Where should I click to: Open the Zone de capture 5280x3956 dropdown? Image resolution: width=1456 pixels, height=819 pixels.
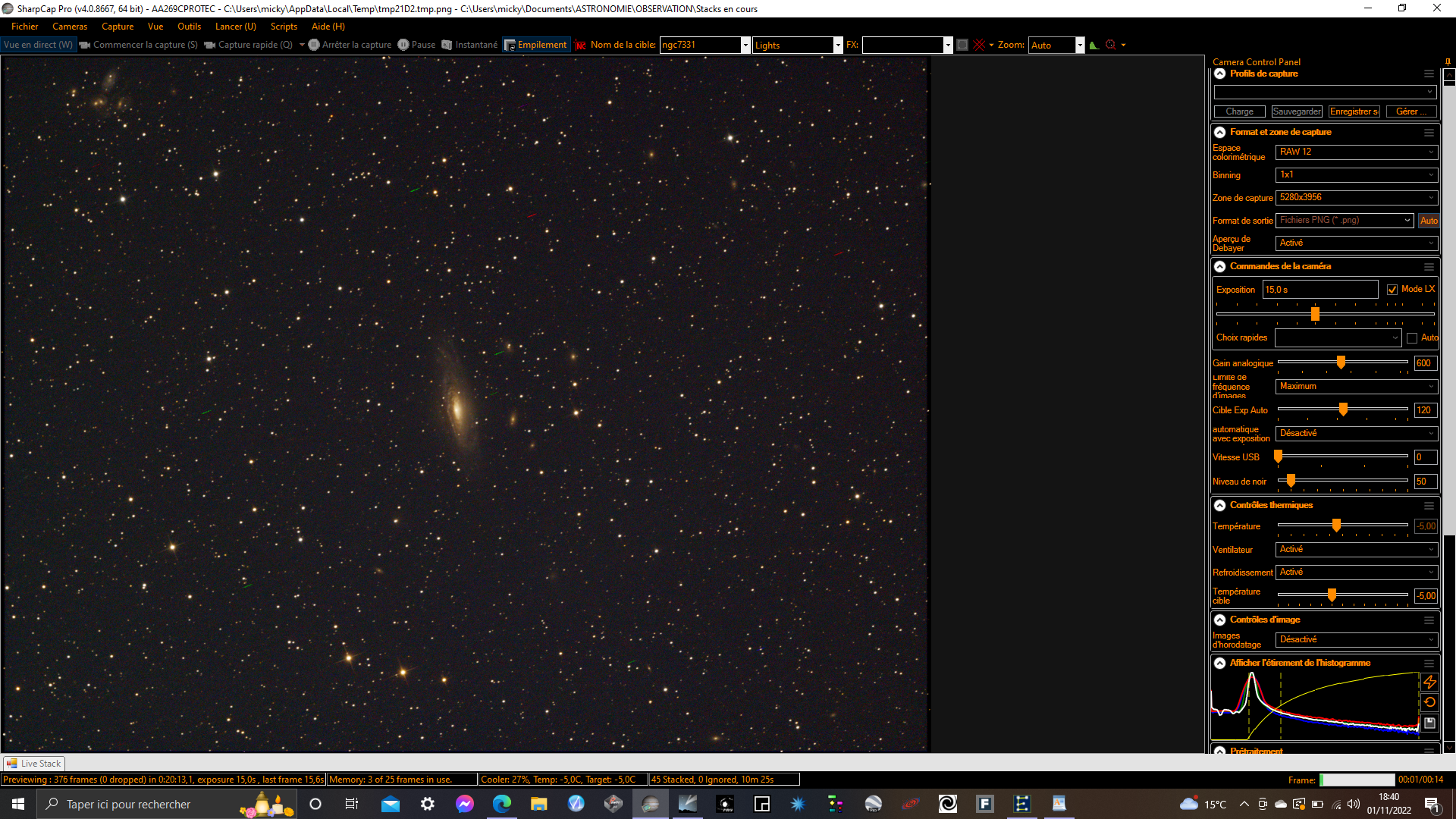[x=1357, y=197]
